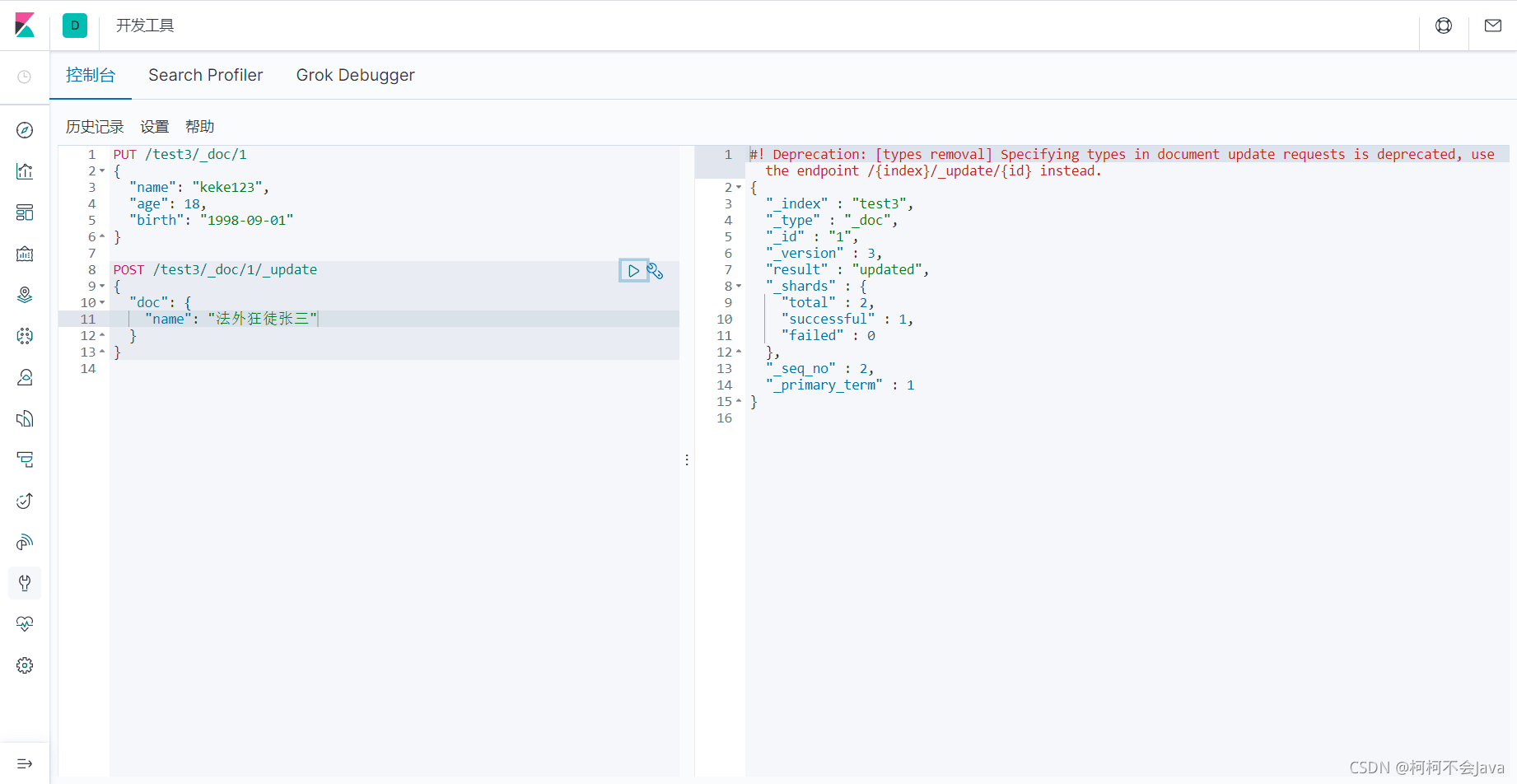Click "result" : "updated" in response
Viewport: 1517px width, 784px height.
pyautogui.click(x=847, y=269)
